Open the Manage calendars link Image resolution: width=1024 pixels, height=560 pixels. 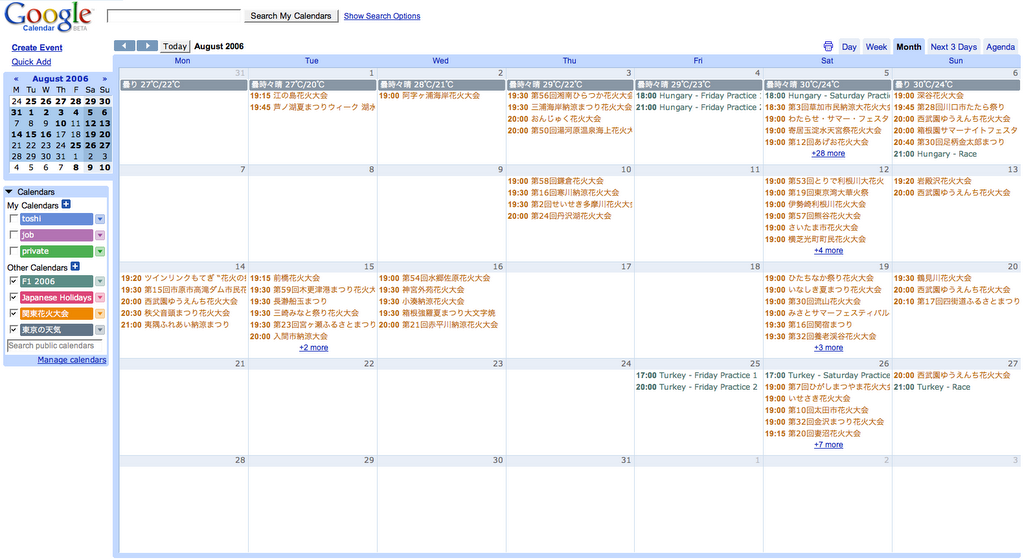(72, 360)
